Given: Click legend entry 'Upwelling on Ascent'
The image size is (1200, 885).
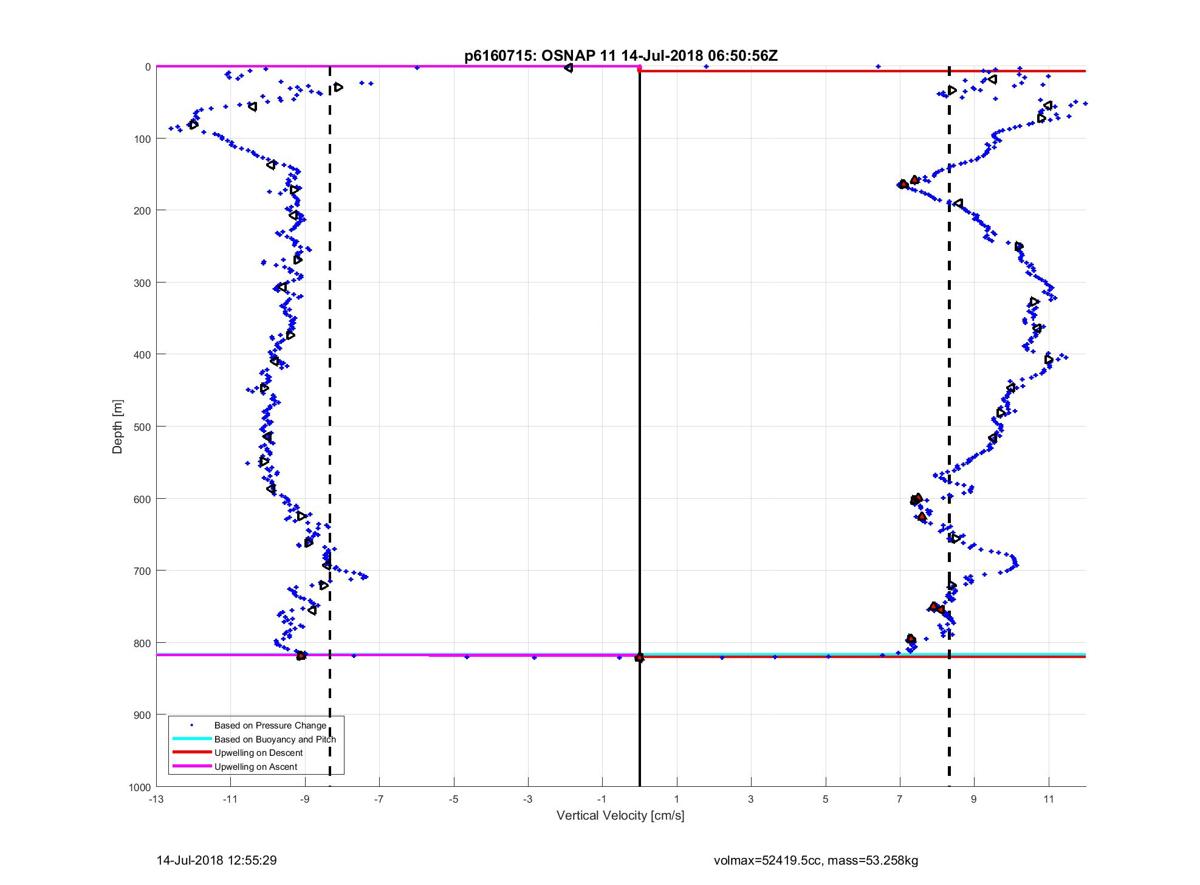Looking at the screenshot, I should (x=256, y=766).
